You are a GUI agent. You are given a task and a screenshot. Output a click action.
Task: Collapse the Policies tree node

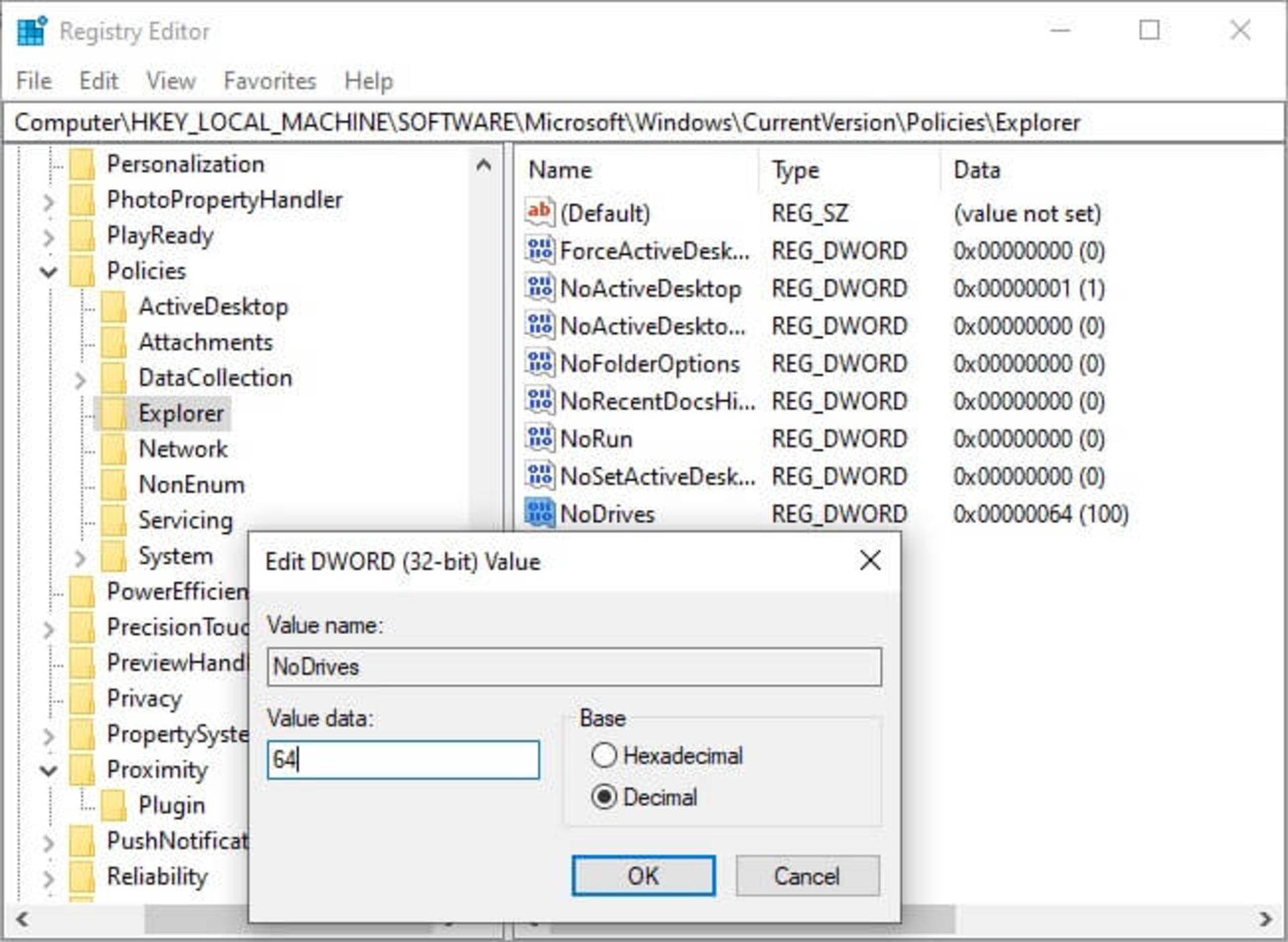[x=48, y=272]
